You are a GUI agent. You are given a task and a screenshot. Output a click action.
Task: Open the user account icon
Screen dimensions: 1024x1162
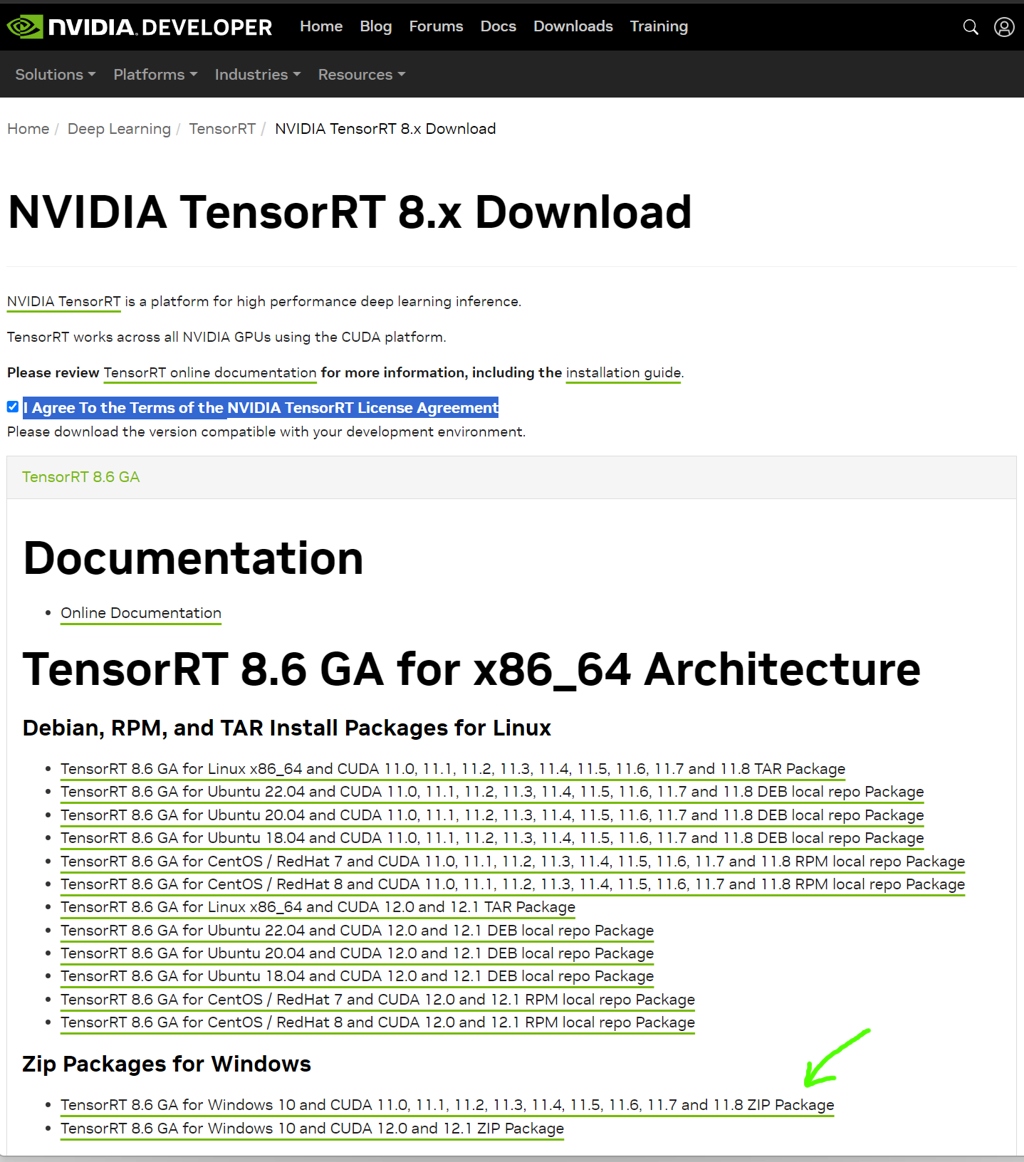point(1004,27)
